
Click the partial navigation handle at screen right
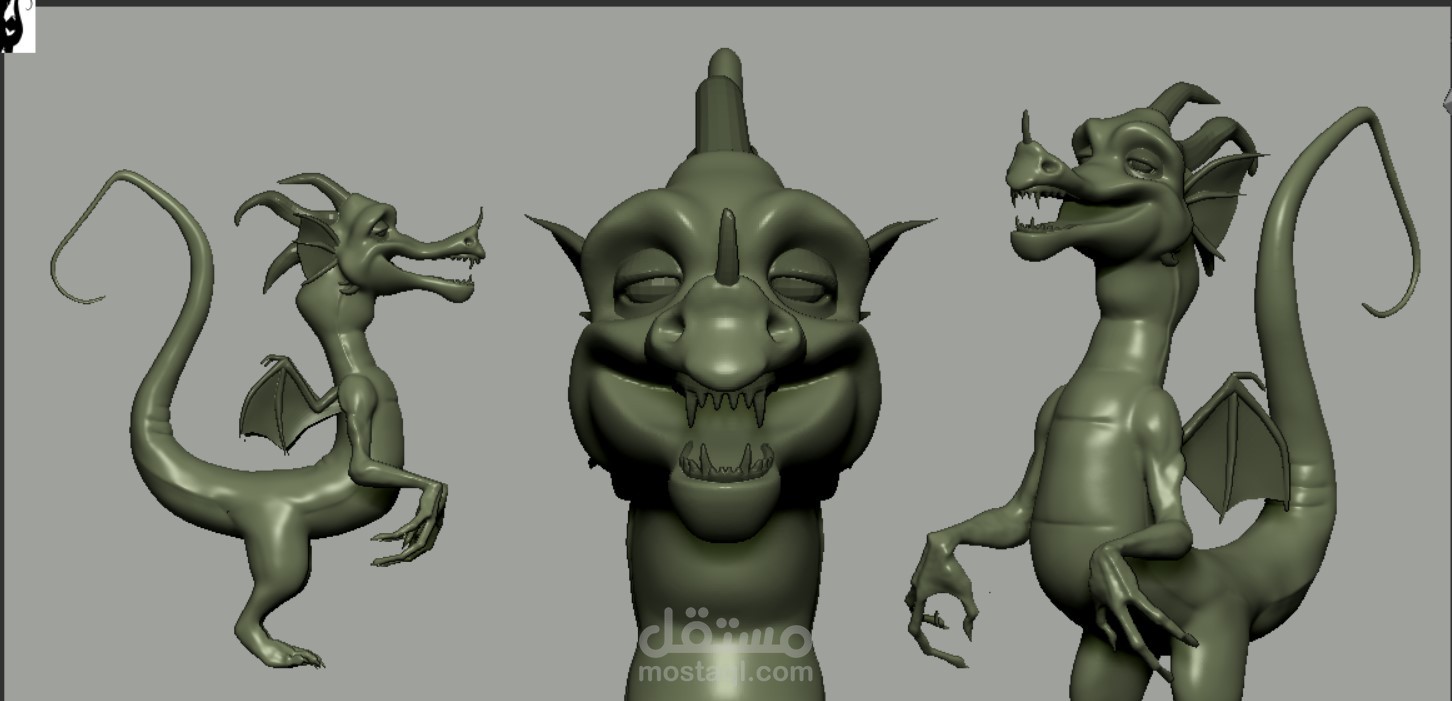(x=1448, y=100)
